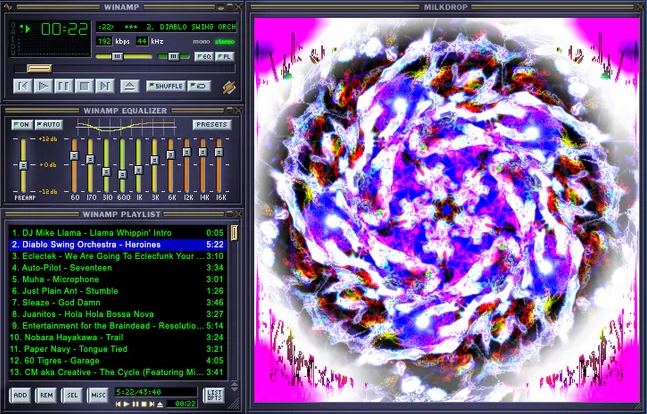The image size is (647, 414).
Task: Enable the equalizer AUTO button
Action: pyautogui.click(x=49, y=125)
